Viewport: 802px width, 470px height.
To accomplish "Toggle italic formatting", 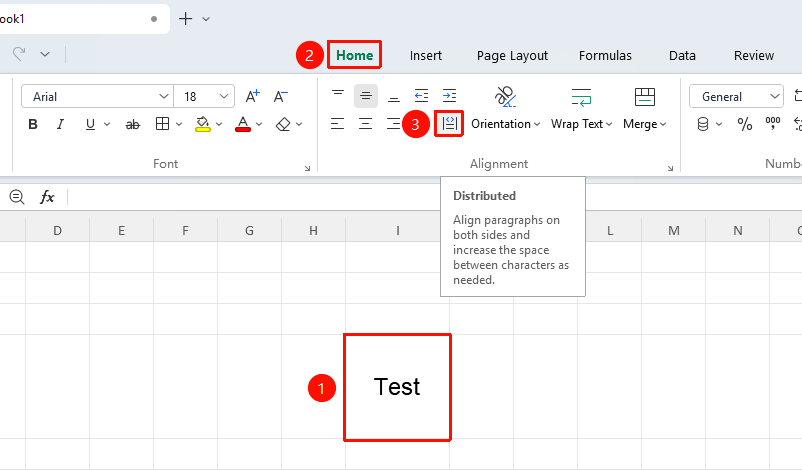I will coord(60,124).
